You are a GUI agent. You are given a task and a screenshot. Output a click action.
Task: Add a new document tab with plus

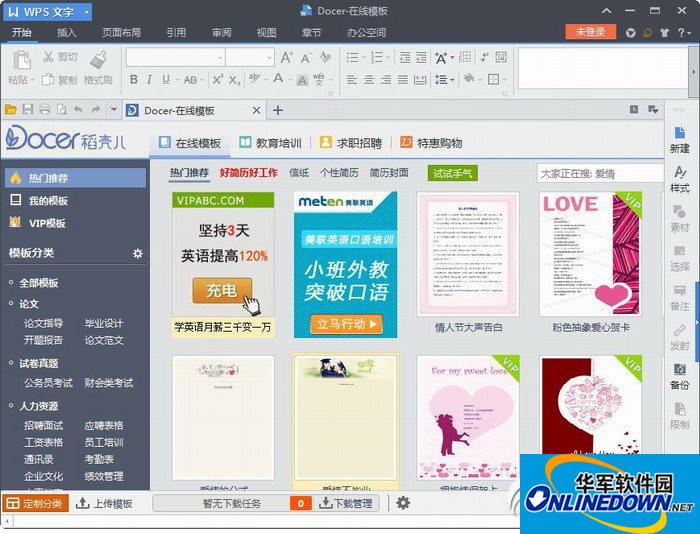(278, 110)
